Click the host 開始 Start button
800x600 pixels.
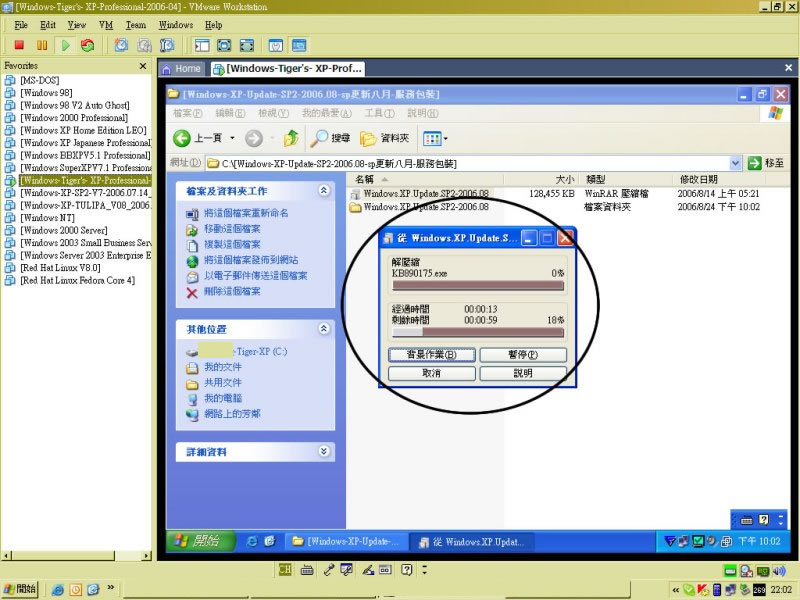tap(20, 589)
